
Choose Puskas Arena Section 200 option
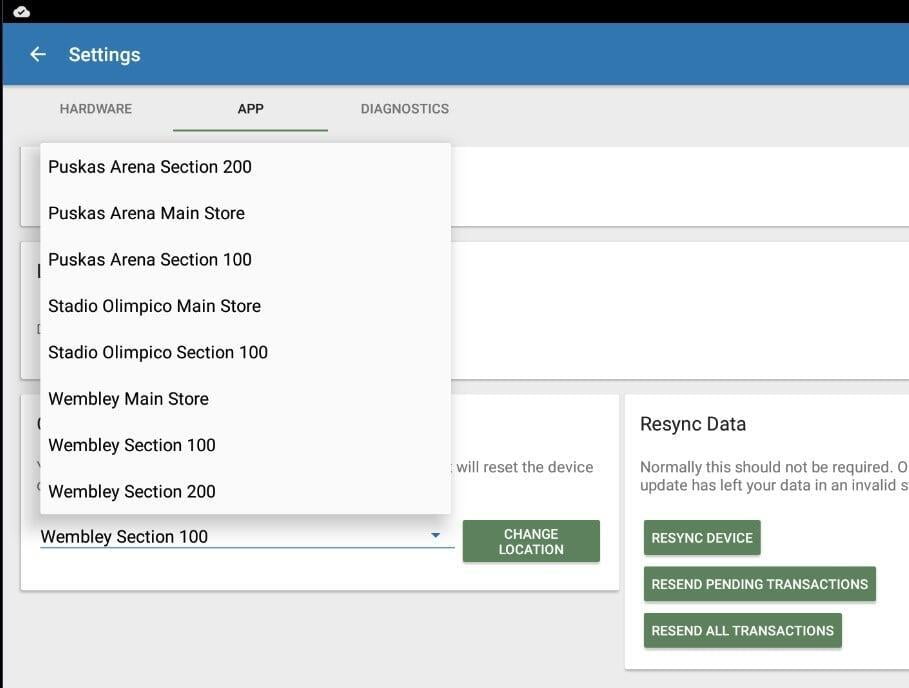pyautogui.click(x=245, y=167)
